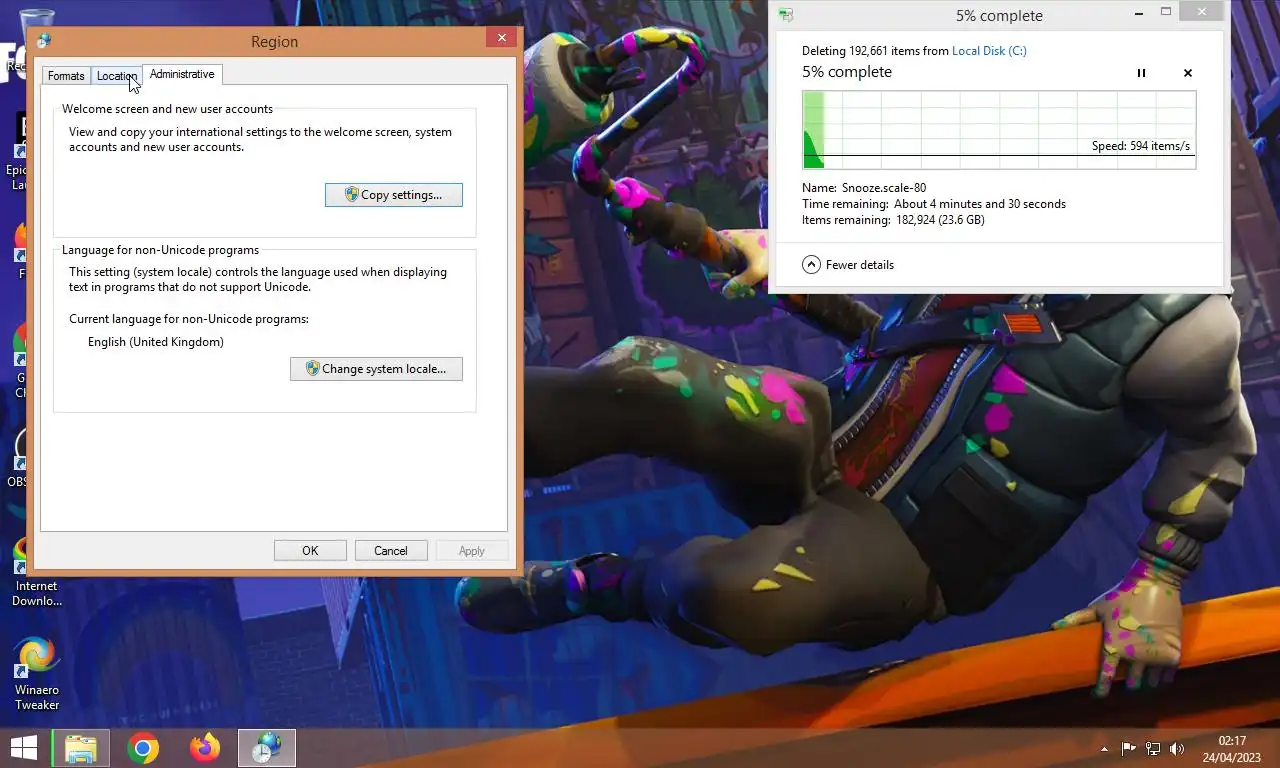Image resolution: width=1280 pixels, height=768 pixels.
Task: Click 'Items remaining: 182,924 (23.6 GB)'
Action: [x=893, y=220]
